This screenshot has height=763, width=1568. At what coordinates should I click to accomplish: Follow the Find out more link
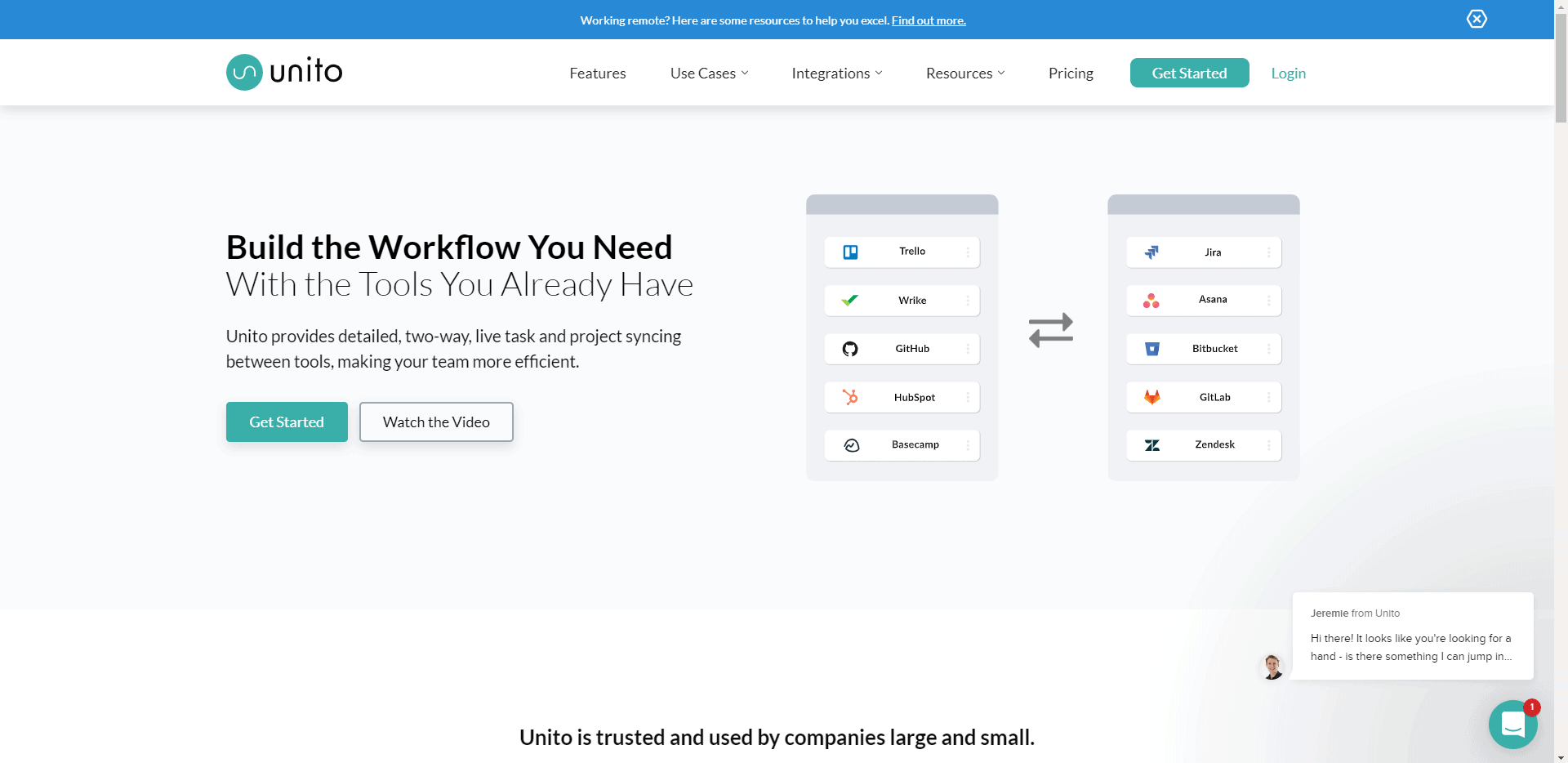click(929, 20)
